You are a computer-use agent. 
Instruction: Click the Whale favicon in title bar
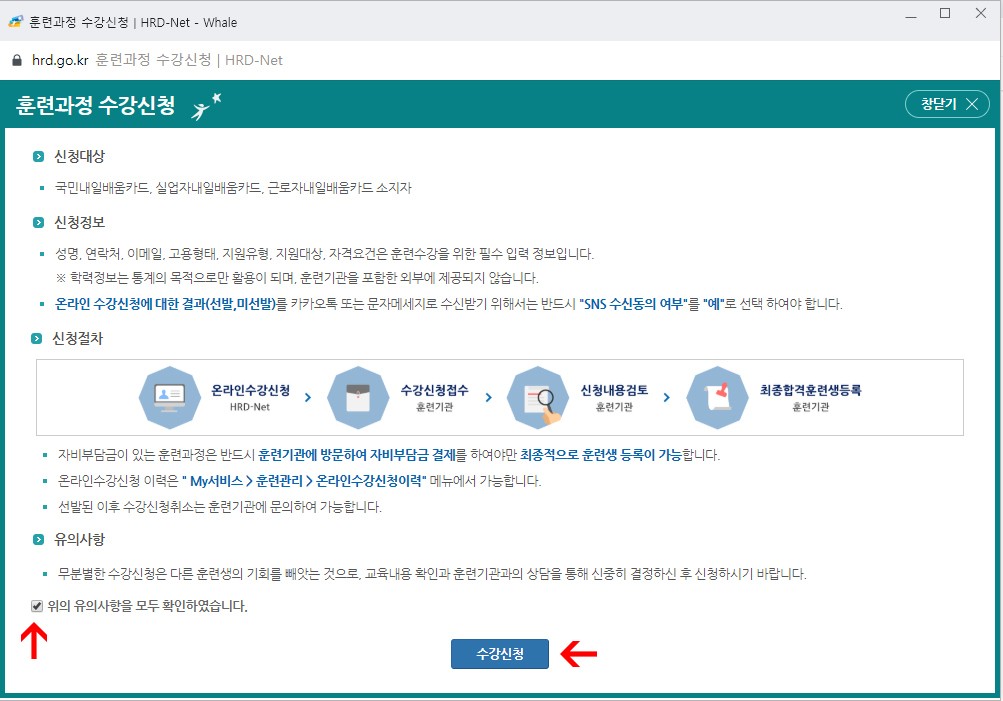15,21
